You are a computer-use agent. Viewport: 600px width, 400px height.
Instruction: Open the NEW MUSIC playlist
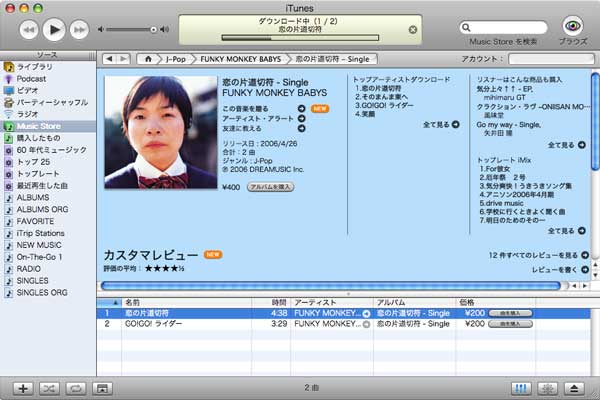48,245
